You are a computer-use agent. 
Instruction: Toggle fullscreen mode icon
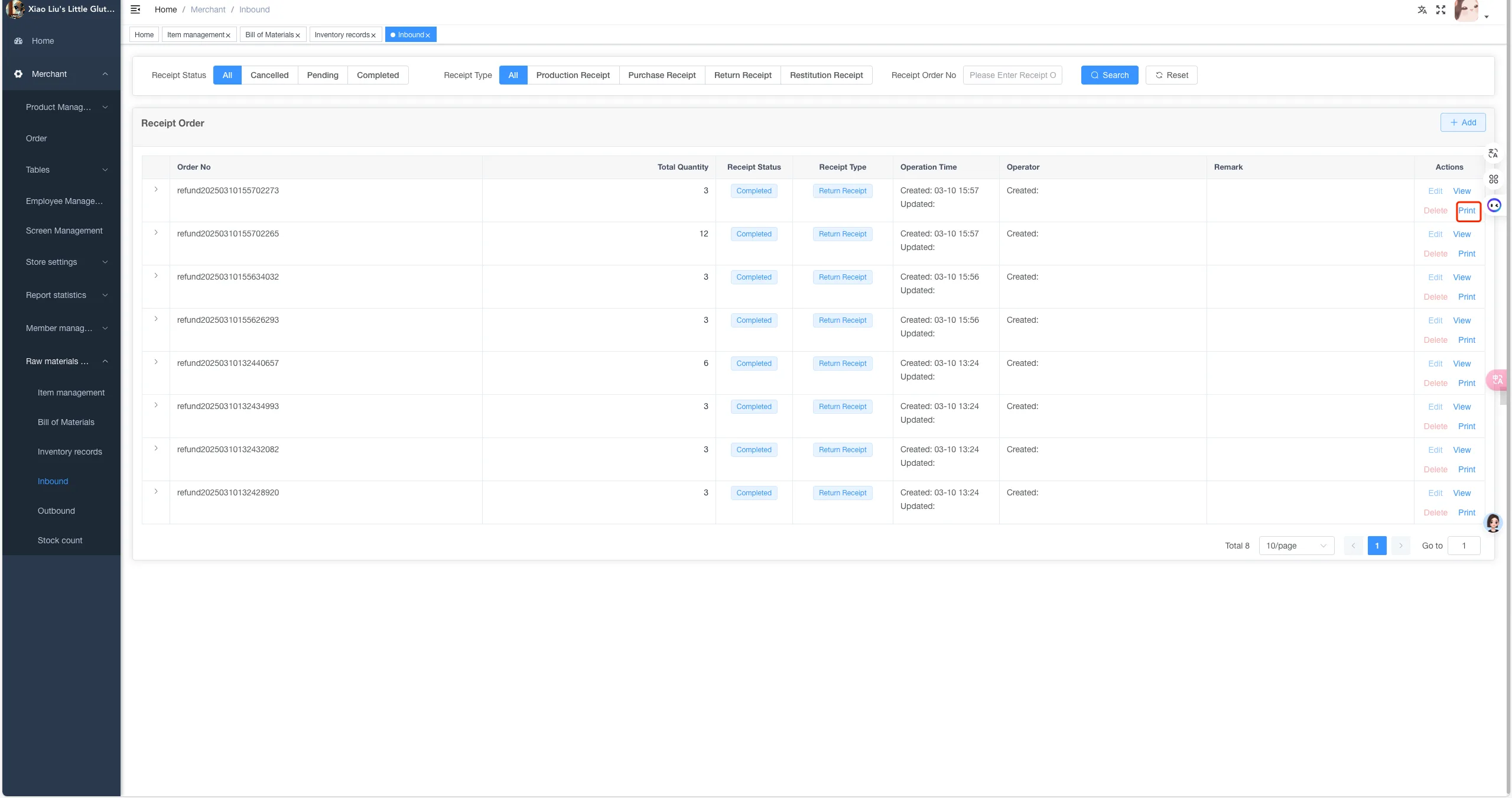click(x=1441, y=9)
